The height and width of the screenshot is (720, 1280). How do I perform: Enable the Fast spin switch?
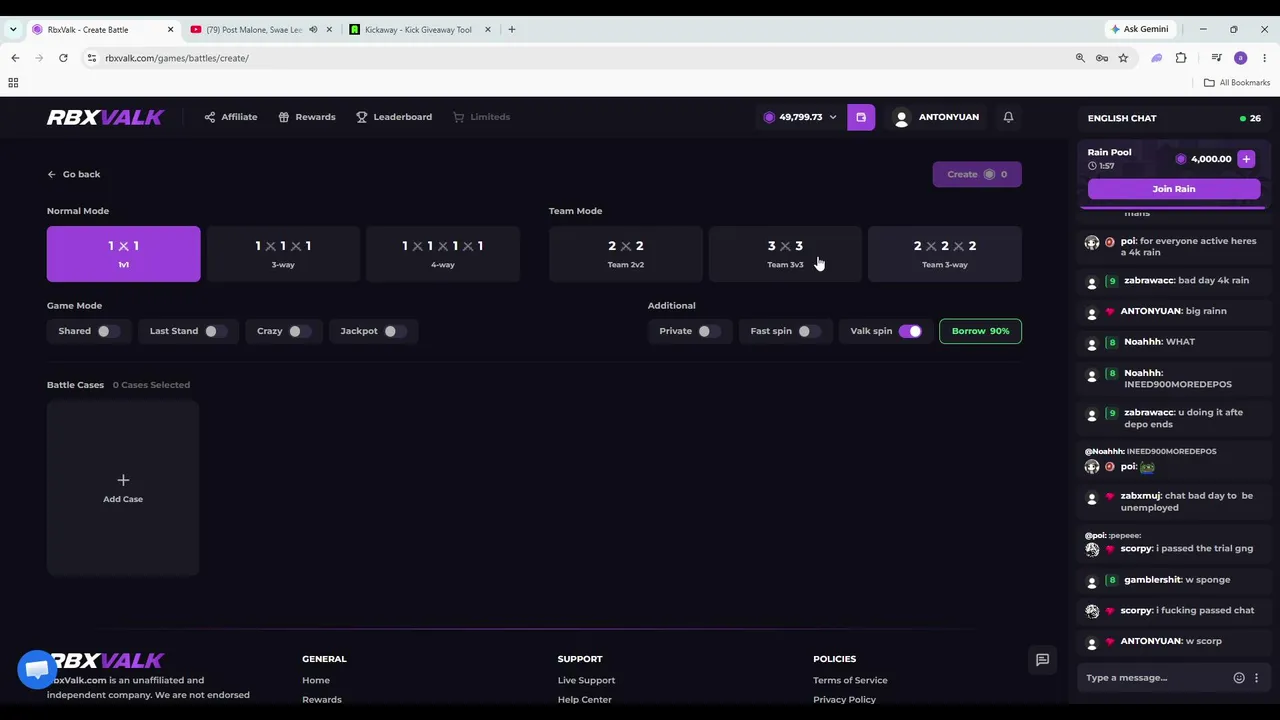pos(808,331)
